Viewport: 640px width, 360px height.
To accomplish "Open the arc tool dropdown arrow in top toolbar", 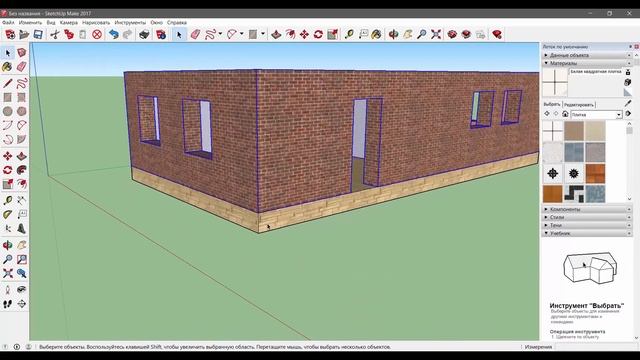I will click(x=241, y=34).
